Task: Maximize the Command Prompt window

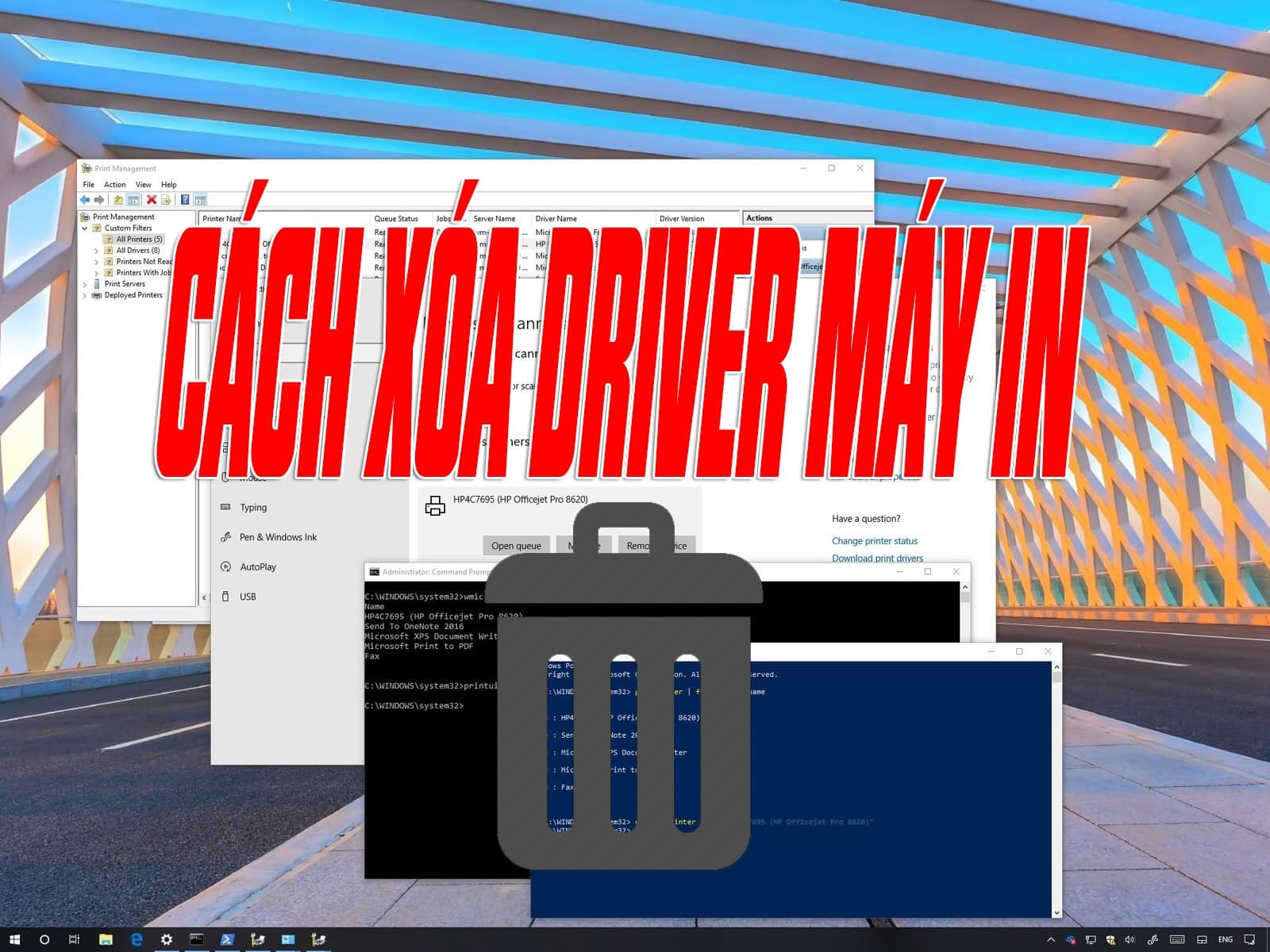Action: click(x=927, y=571)
